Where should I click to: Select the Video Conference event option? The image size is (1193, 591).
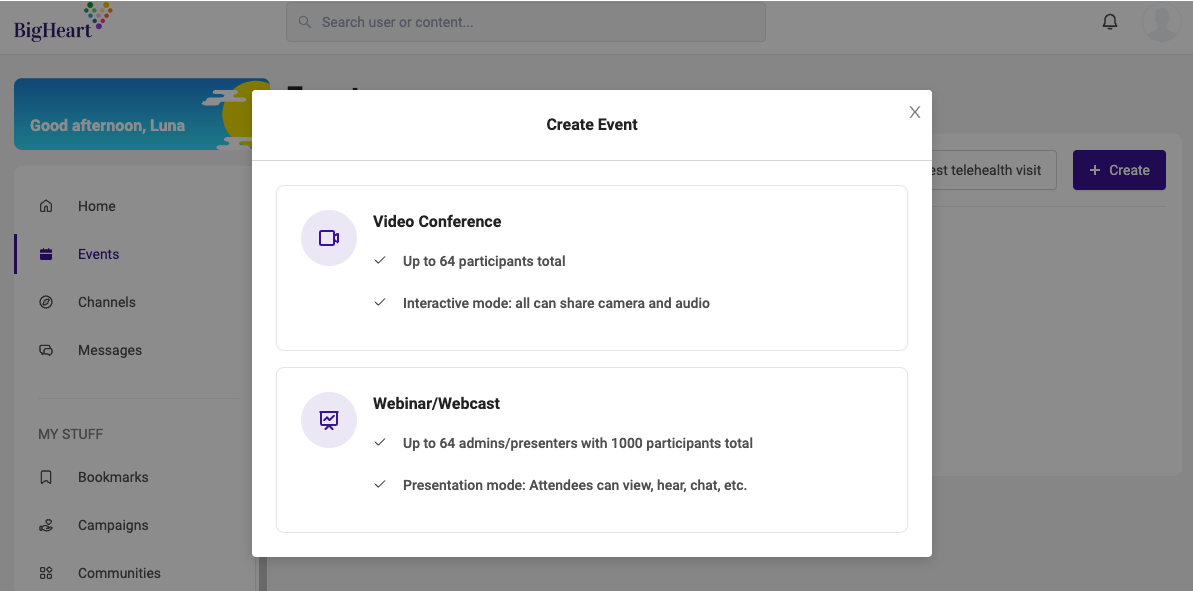[592, 268]
